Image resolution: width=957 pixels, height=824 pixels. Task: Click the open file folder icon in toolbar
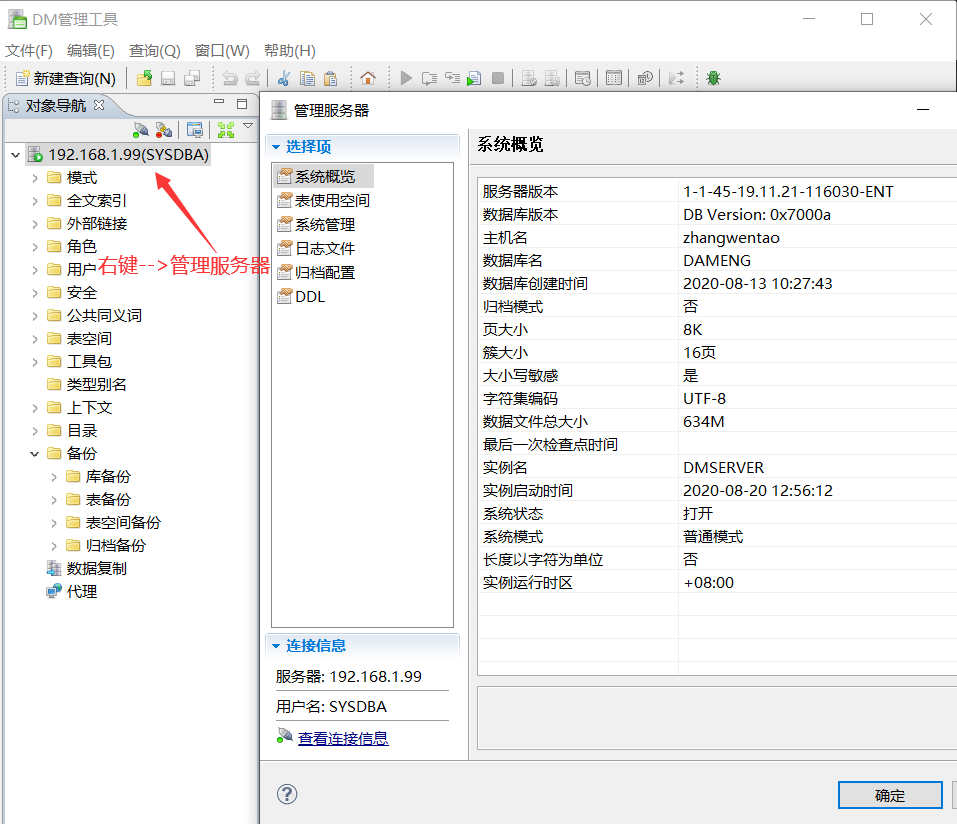coord(145,78)
